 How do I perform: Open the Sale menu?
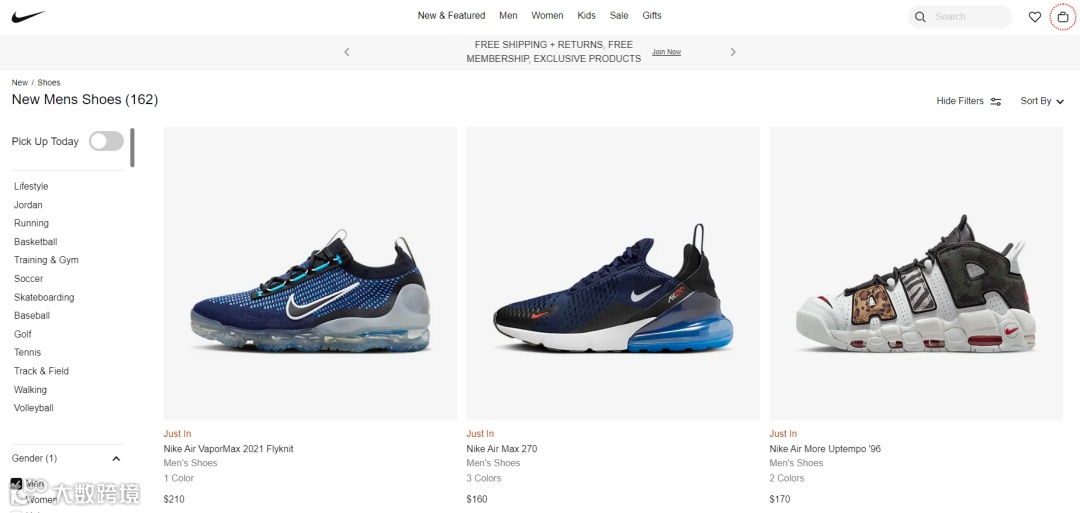click(619, 15)
